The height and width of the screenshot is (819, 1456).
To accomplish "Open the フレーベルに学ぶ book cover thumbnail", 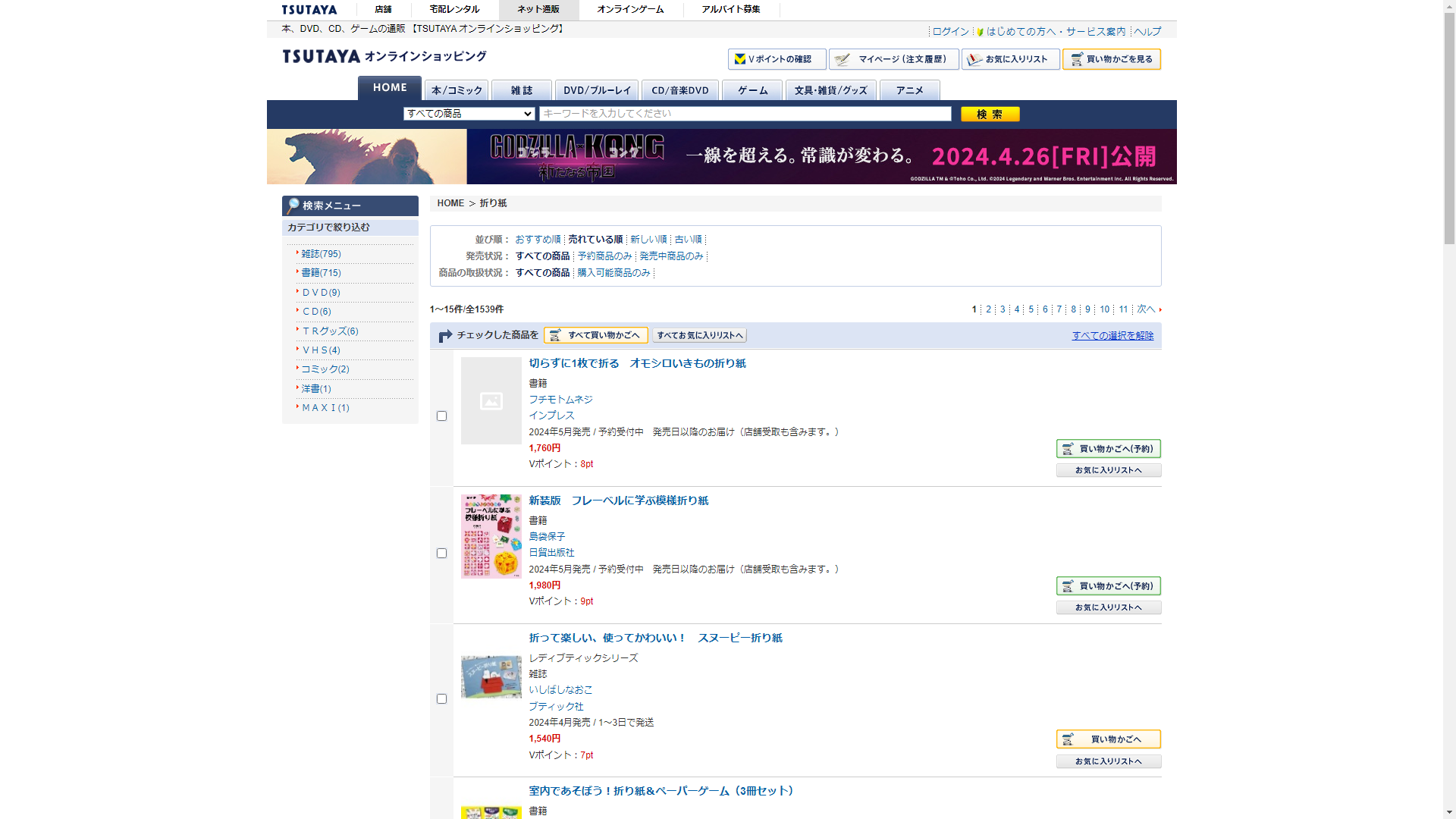I will coord(491,536).
